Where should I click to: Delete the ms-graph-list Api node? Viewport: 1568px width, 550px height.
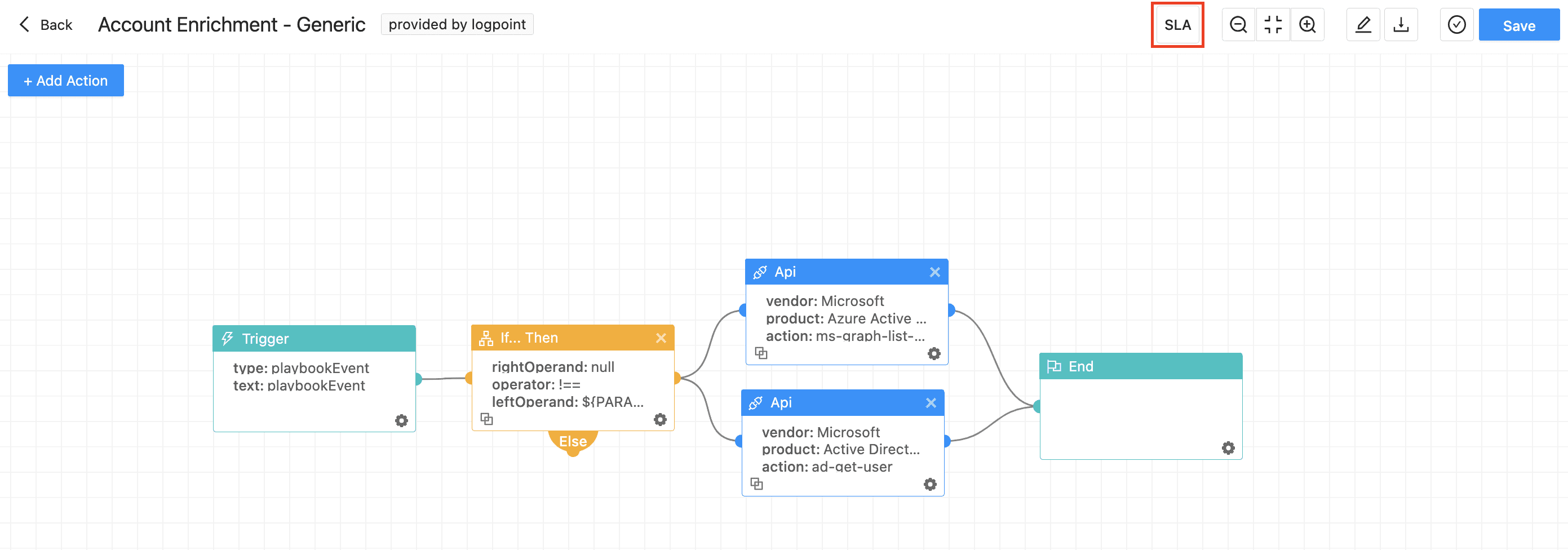click(934, 273)
